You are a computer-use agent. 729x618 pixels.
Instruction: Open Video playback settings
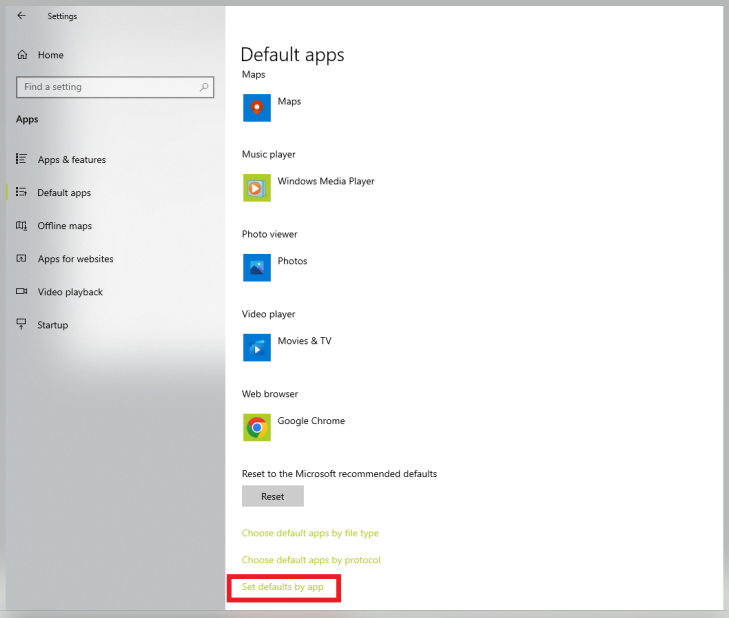[x=70, y=292]
